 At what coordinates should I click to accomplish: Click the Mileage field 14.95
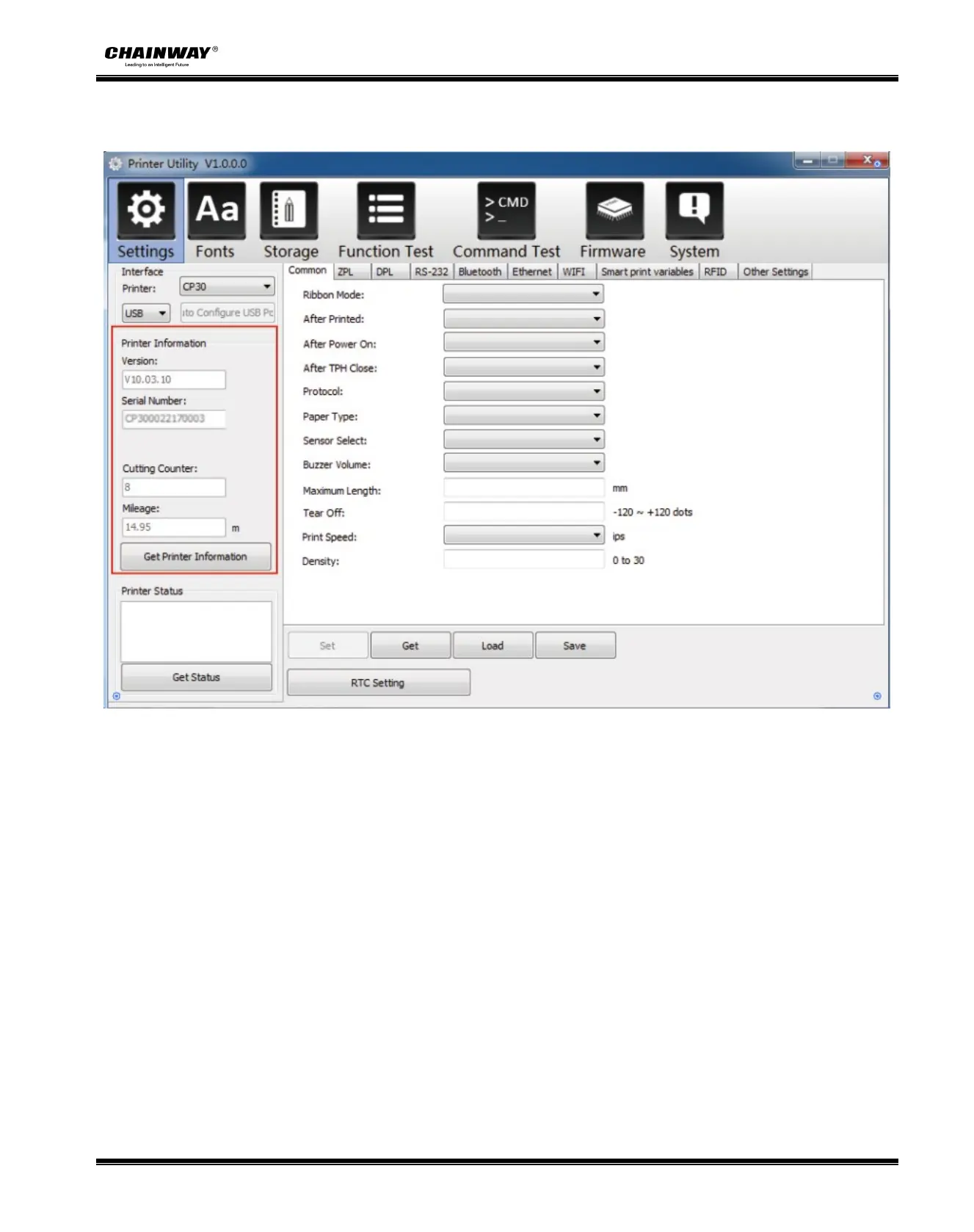click(x=173, y=527)
